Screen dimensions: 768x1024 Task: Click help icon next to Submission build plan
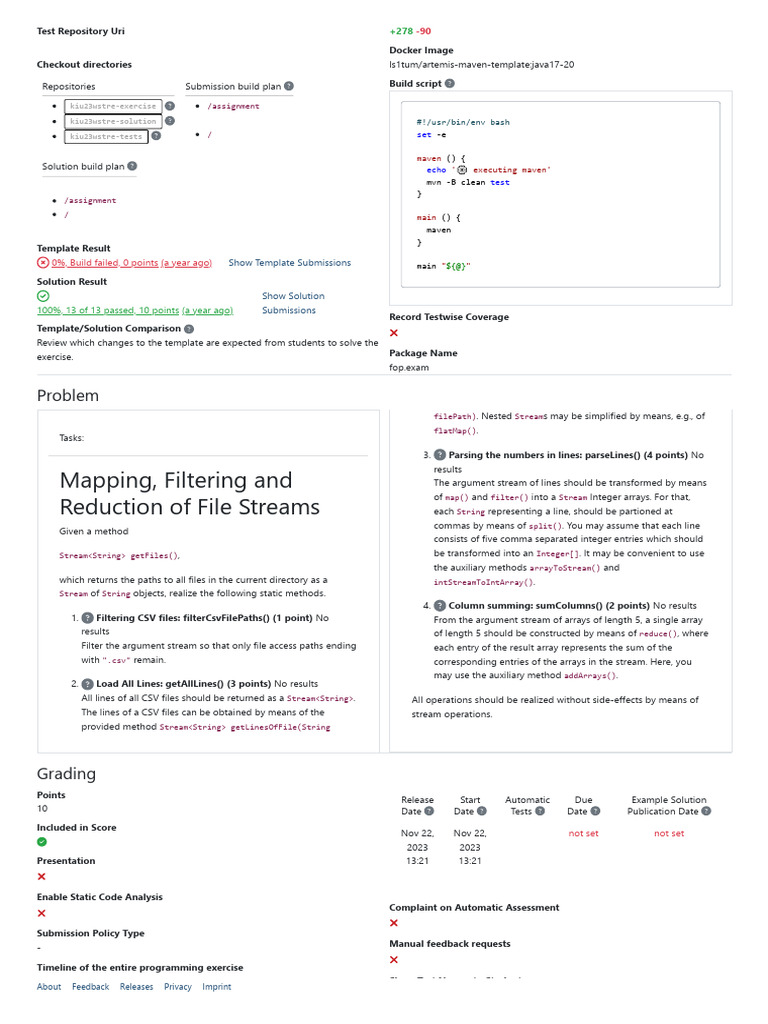pyautogui.click(x=289, y=86)
